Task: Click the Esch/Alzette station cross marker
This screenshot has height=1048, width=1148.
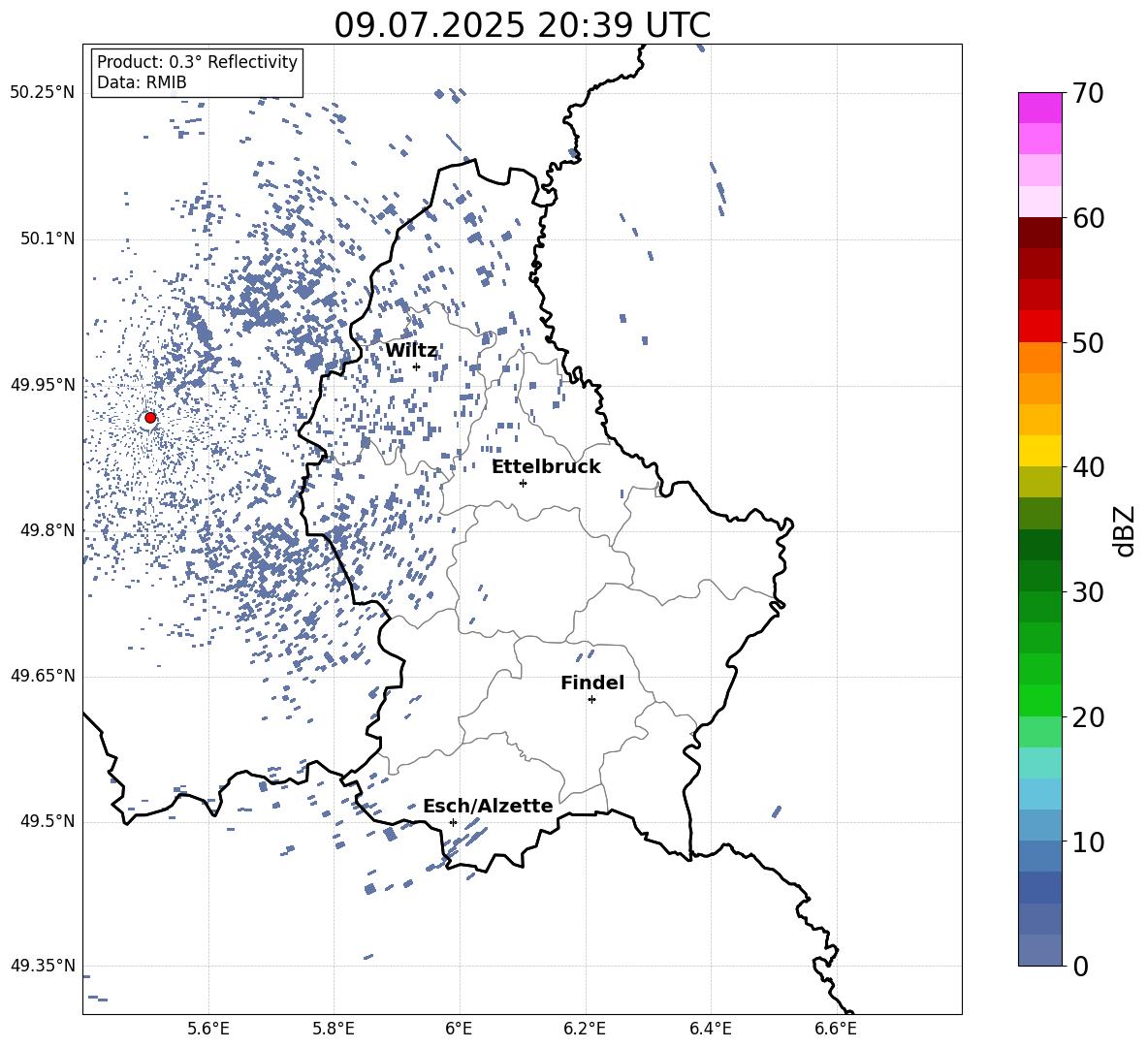Action: (453, 822)
